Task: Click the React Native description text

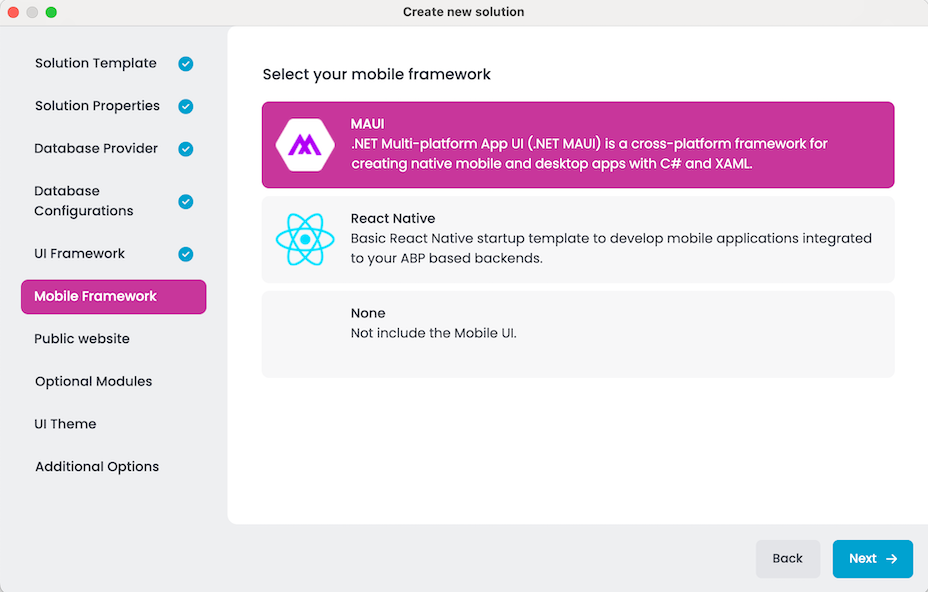Action: coord(611,248)
